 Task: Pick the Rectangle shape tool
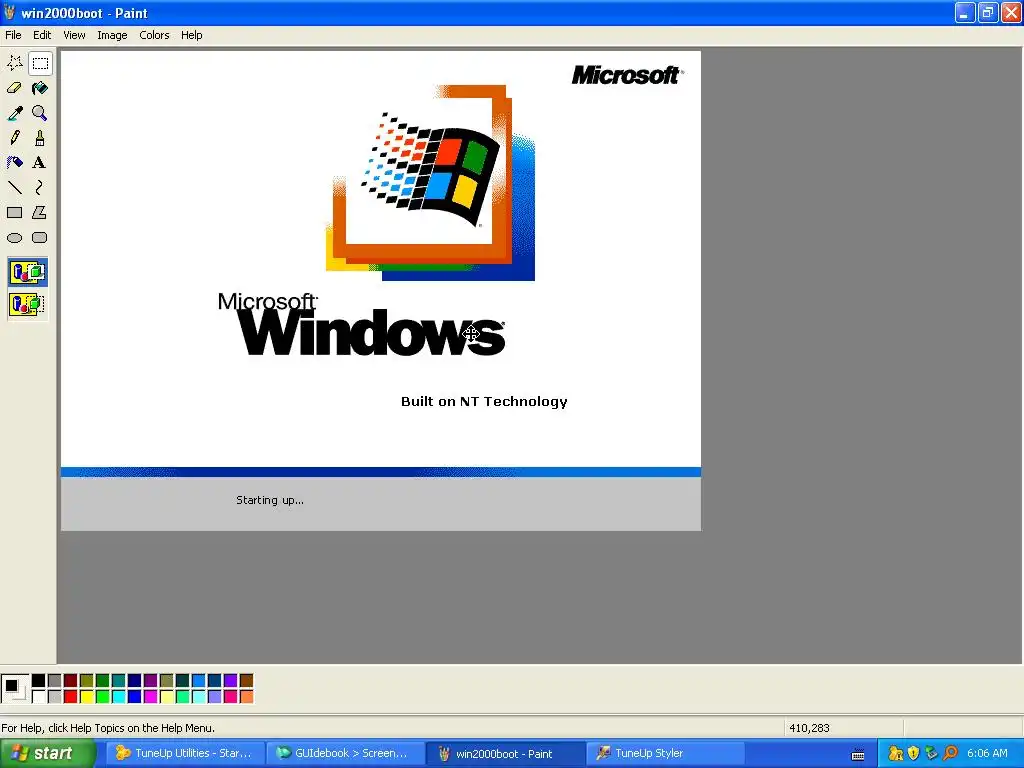[14, 213]
